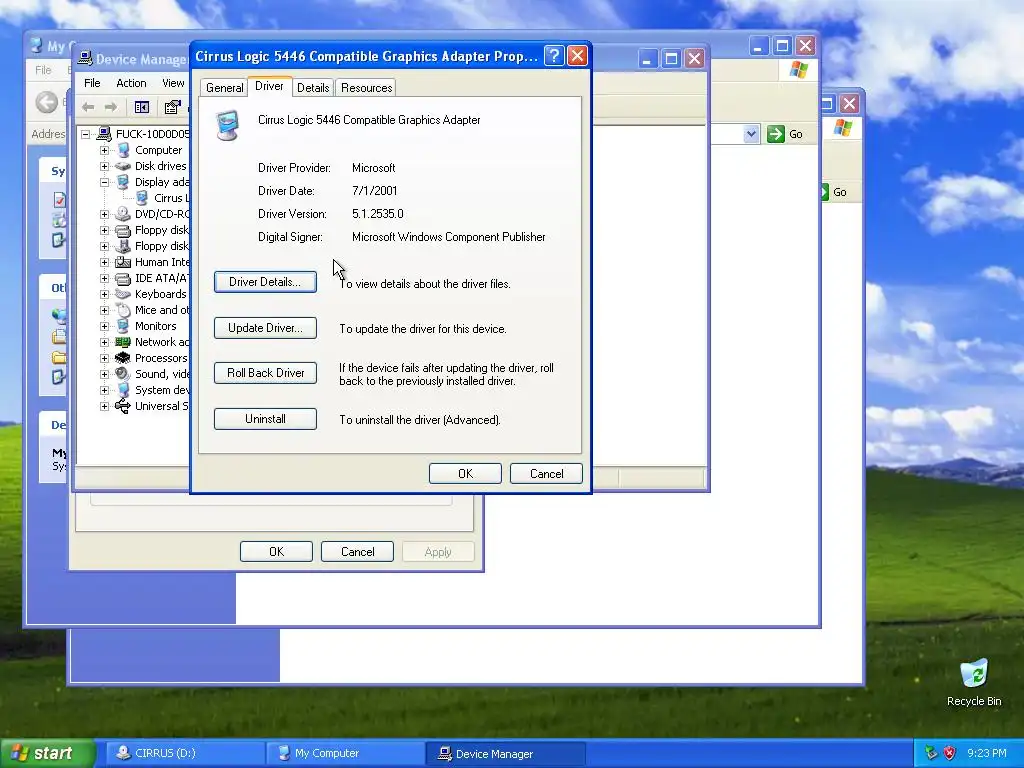
Task: Switch to Device Manager taskbar button
Action: [x=505, y=753]
